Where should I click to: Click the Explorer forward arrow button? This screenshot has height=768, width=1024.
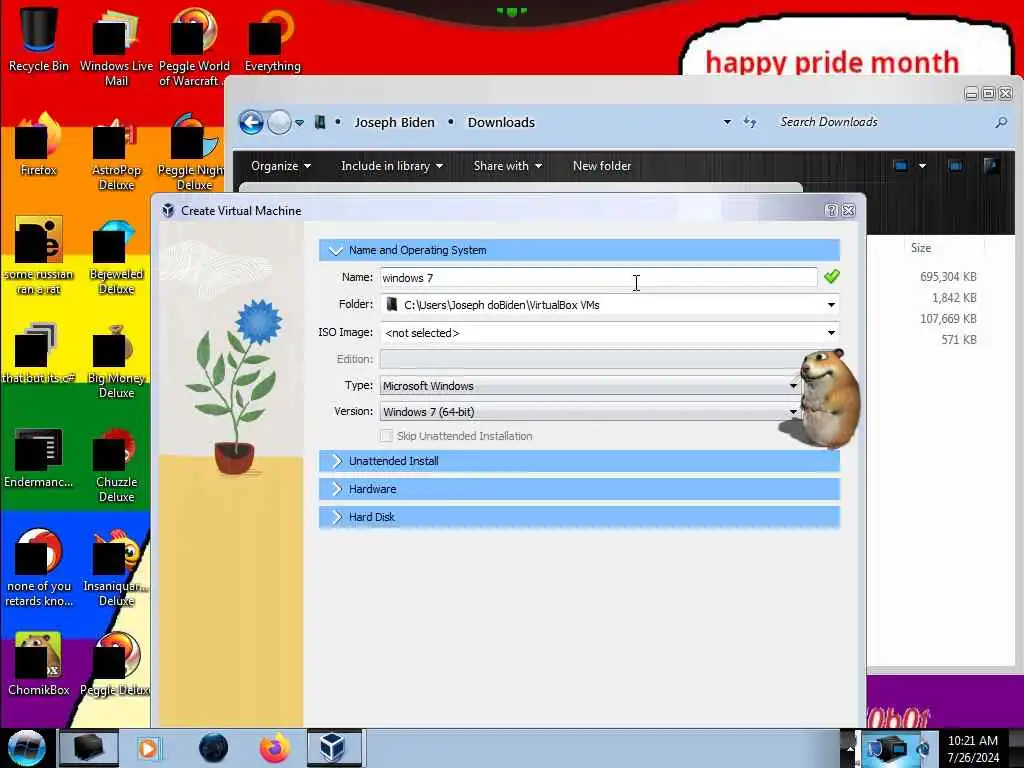(280, 122)
